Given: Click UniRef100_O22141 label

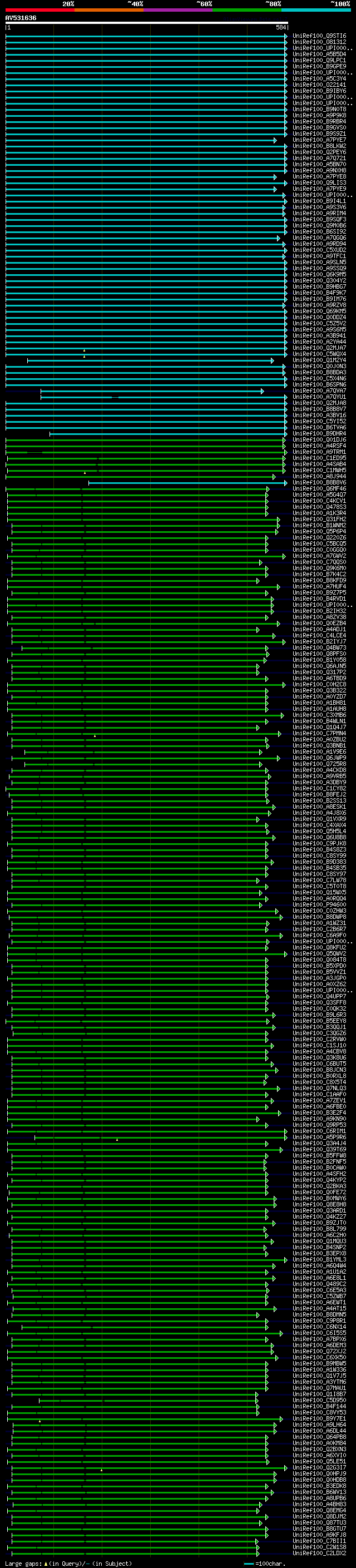Looking at the screenshot, I should pos(319,85).
